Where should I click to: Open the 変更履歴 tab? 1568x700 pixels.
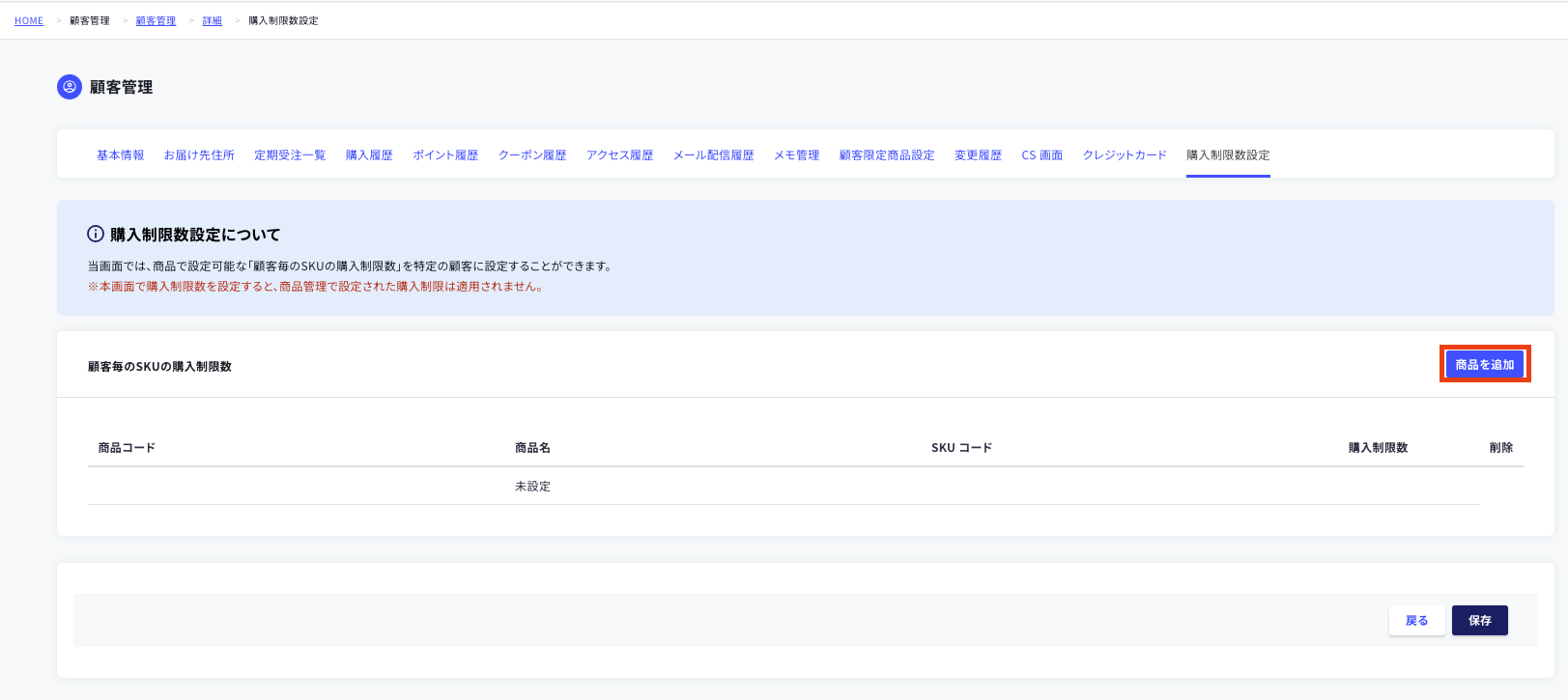[979, 155]
